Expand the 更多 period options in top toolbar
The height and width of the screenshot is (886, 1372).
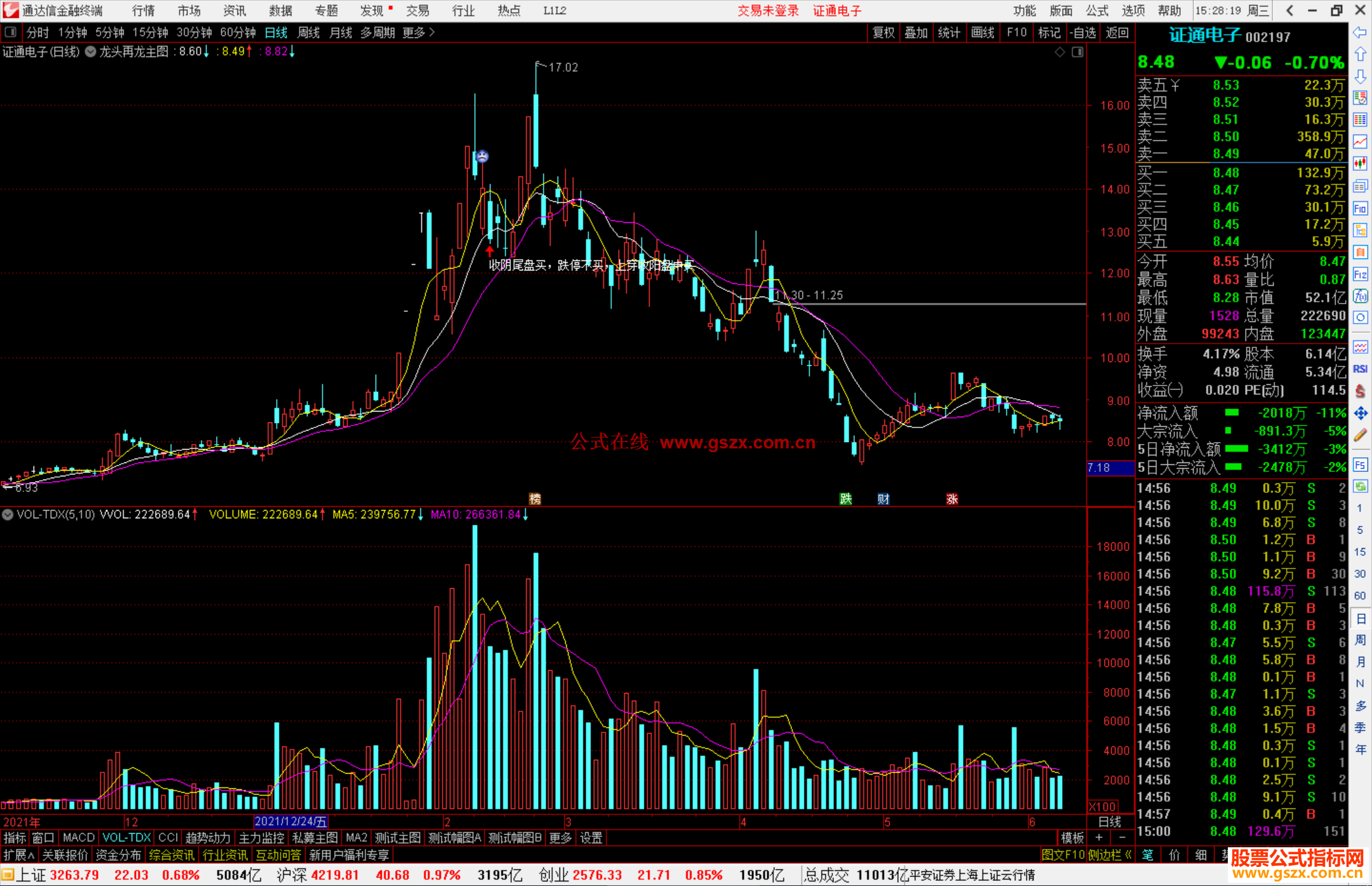[x=419, y=32]
